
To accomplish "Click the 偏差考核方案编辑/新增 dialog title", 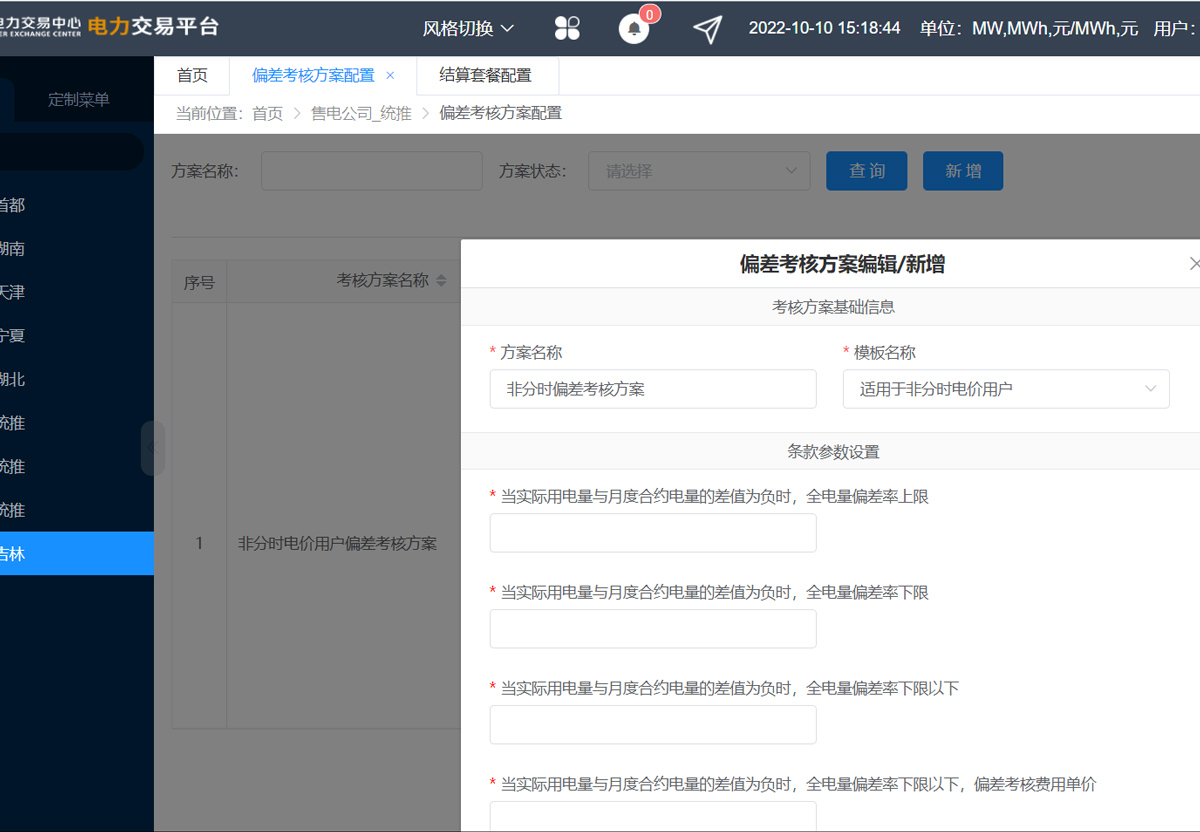I will tap(843, 264).
